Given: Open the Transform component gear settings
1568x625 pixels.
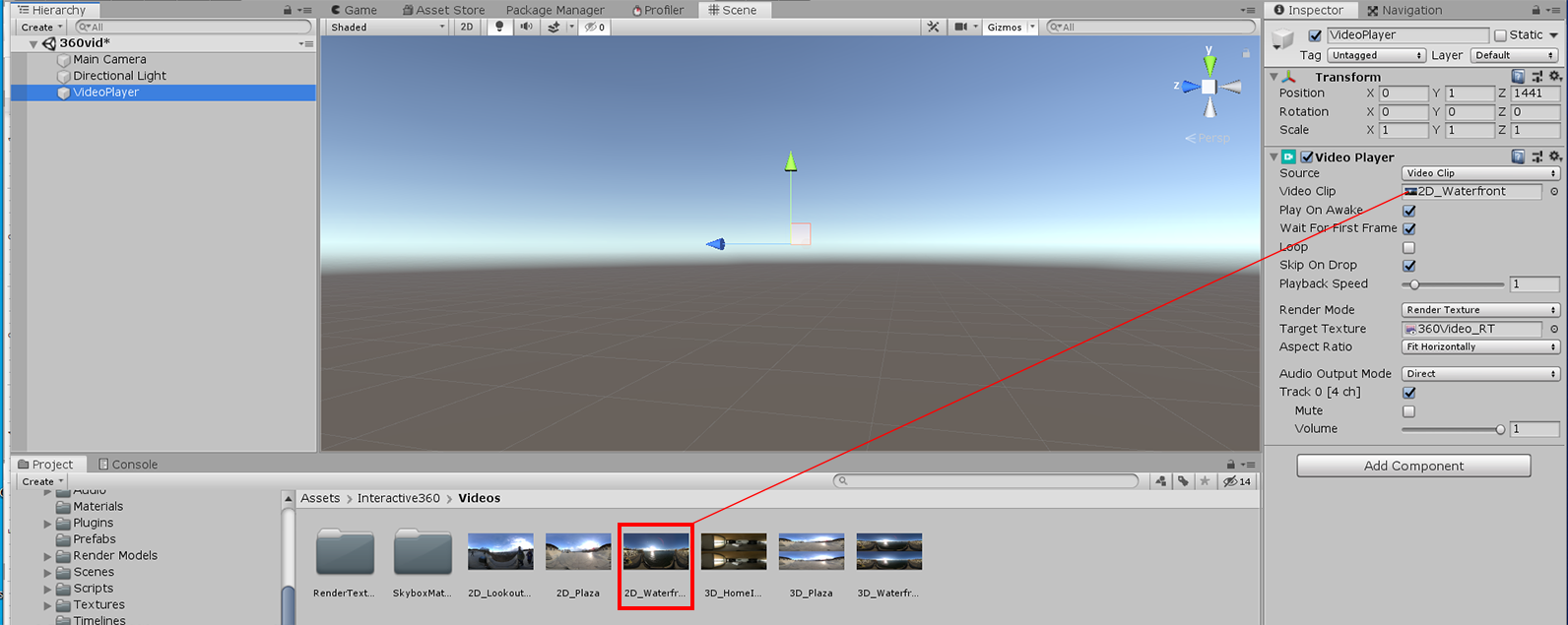Looking at the screenshot, I should (x=1555, y=77).
